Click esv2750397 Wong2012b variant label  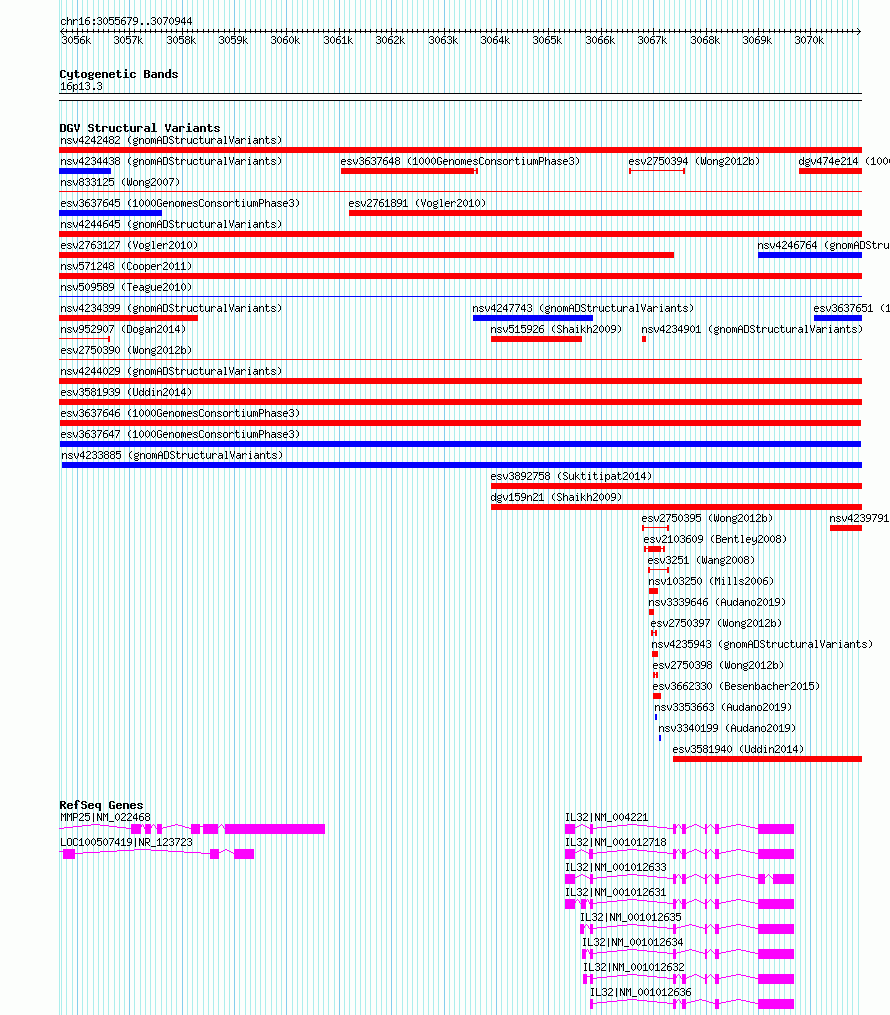[716, 623]
